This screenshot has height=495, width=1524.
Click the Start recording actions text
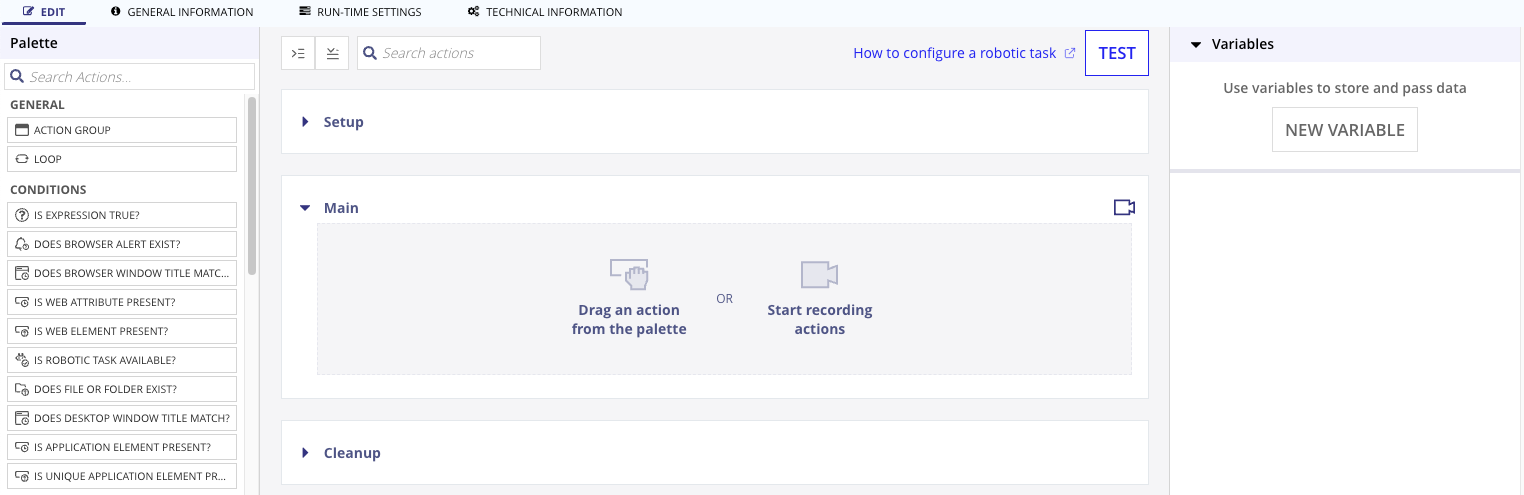[x=820, y=320]
